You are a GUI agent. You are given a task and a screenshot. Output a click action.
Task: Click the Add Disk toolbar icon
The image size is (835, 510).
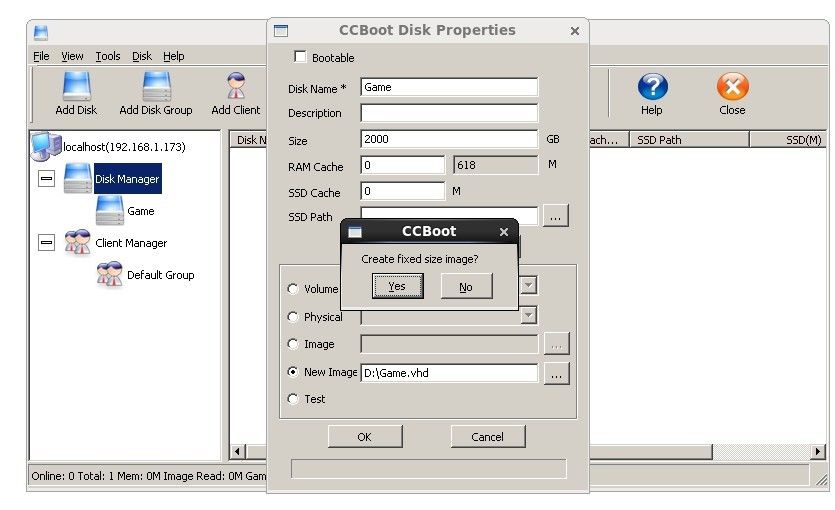pos(77,87)
